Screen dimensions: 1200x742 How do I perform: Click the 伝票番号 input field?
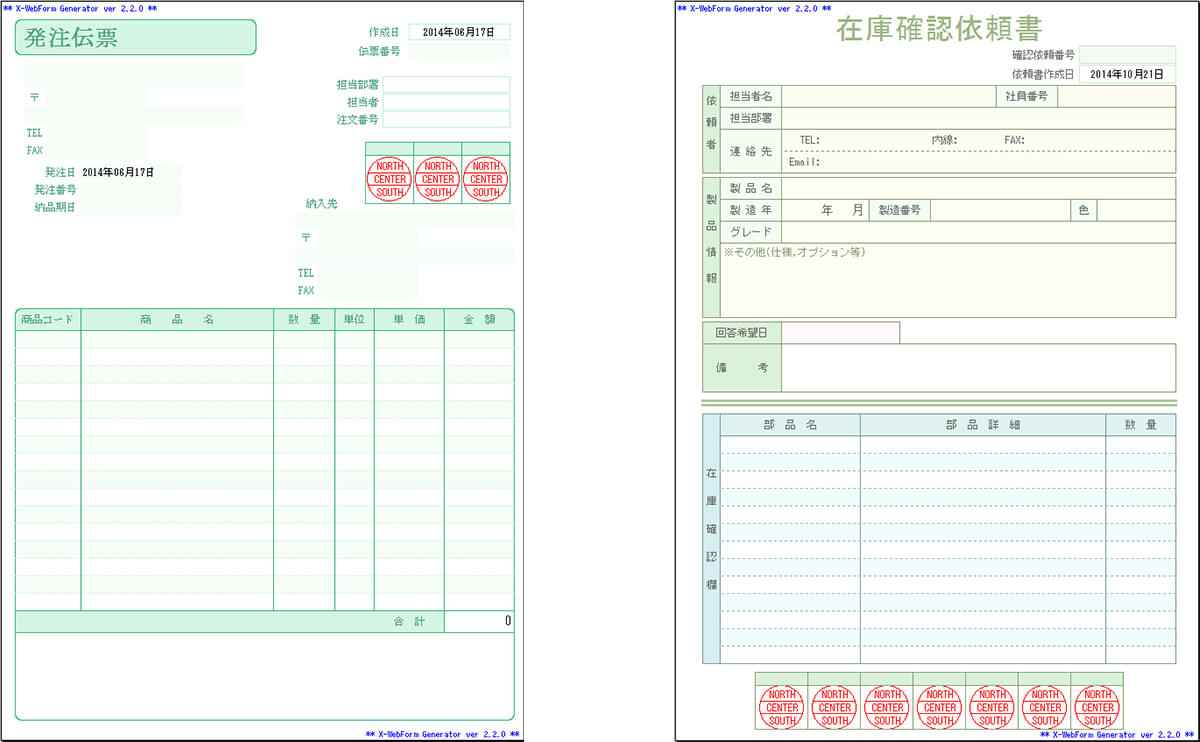pos(459,51)
